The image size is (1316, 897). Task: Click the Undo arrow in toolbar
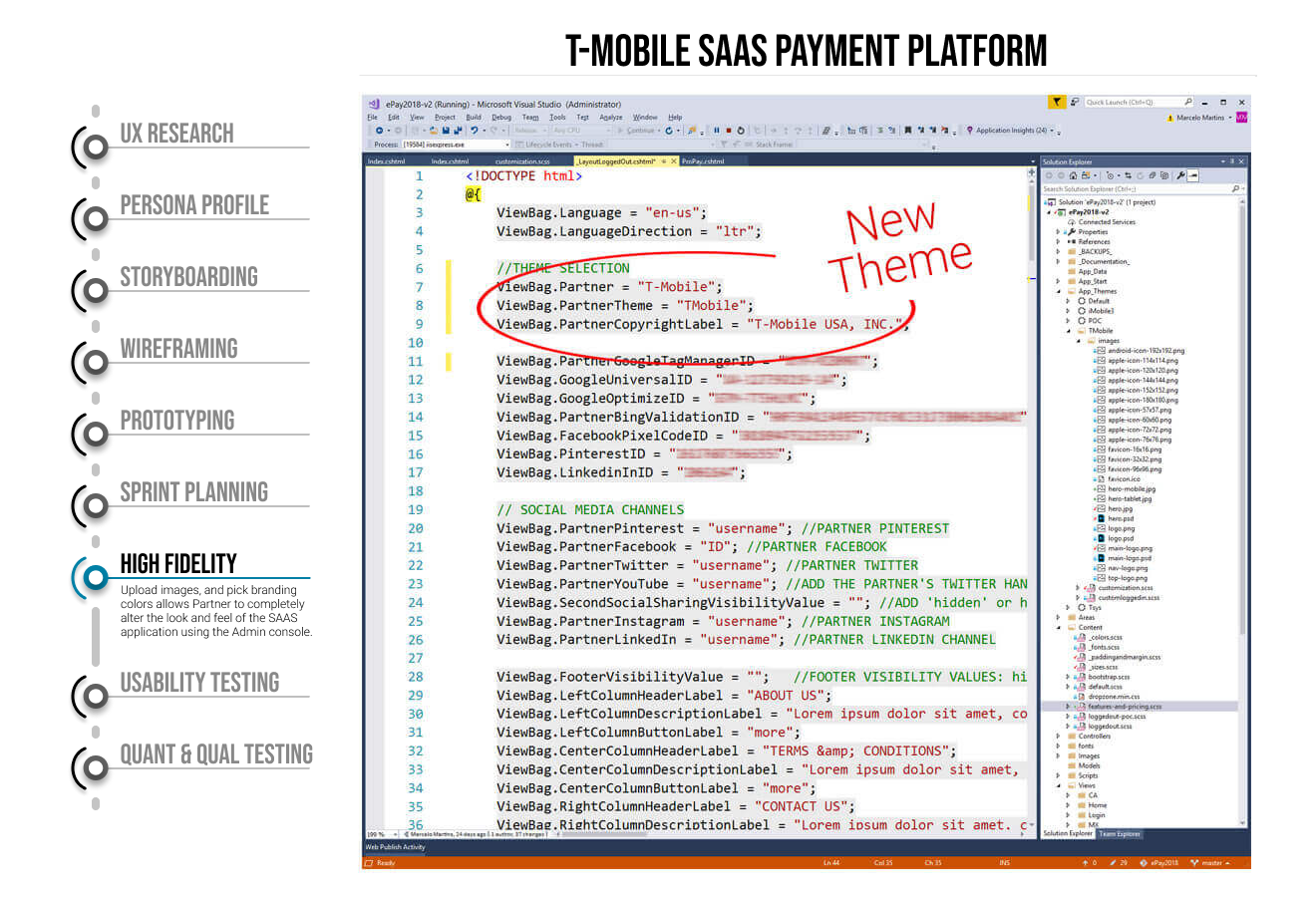pos(475,130)
